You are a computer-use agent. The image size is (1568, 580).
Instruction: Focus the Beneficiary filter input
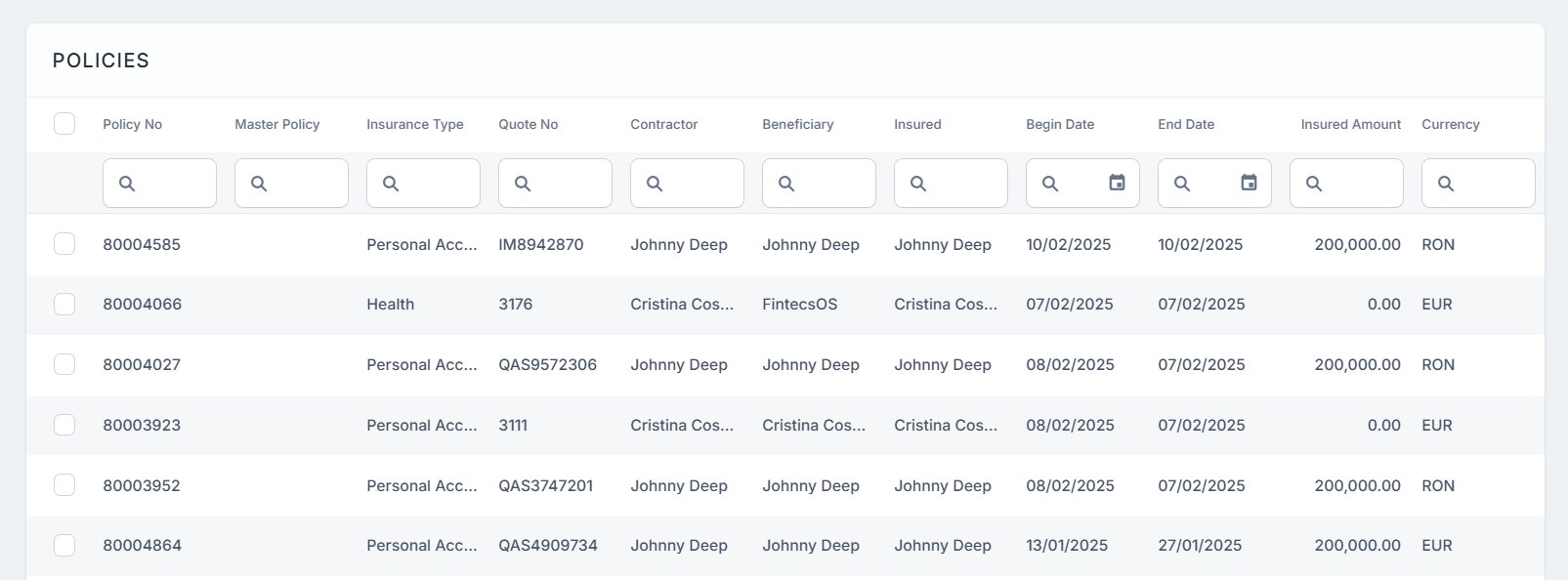830,184
